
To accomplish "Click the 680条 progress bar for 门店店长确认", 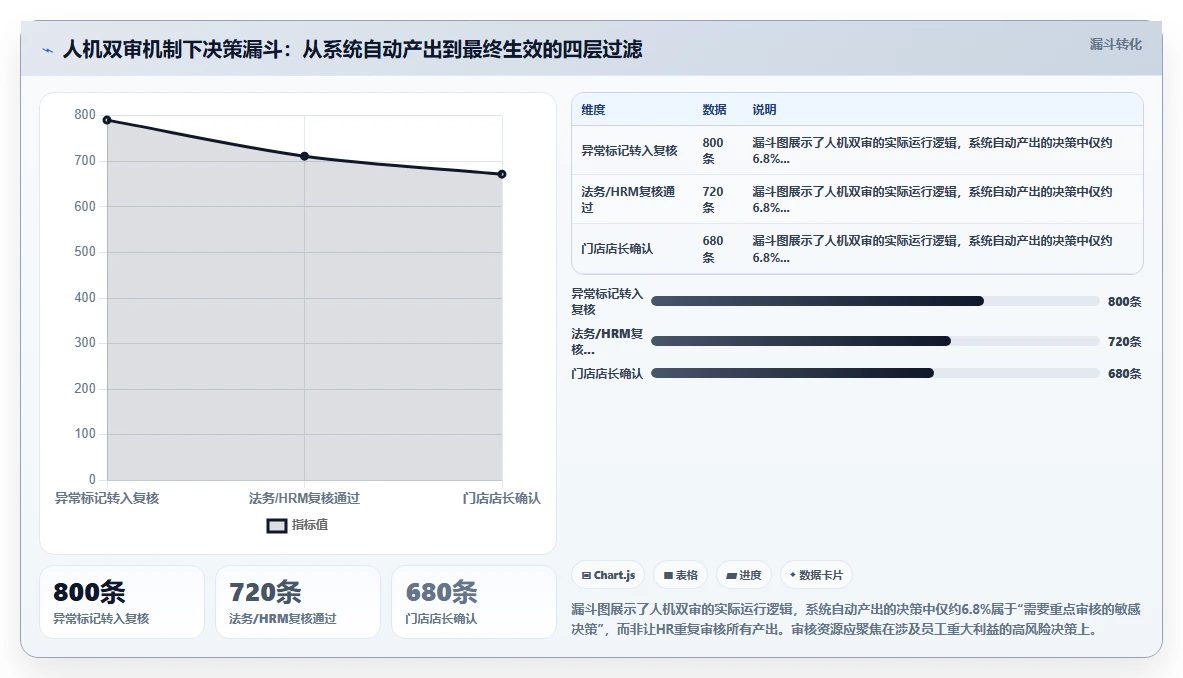I will pyautogui.click(x=875, y=373).
